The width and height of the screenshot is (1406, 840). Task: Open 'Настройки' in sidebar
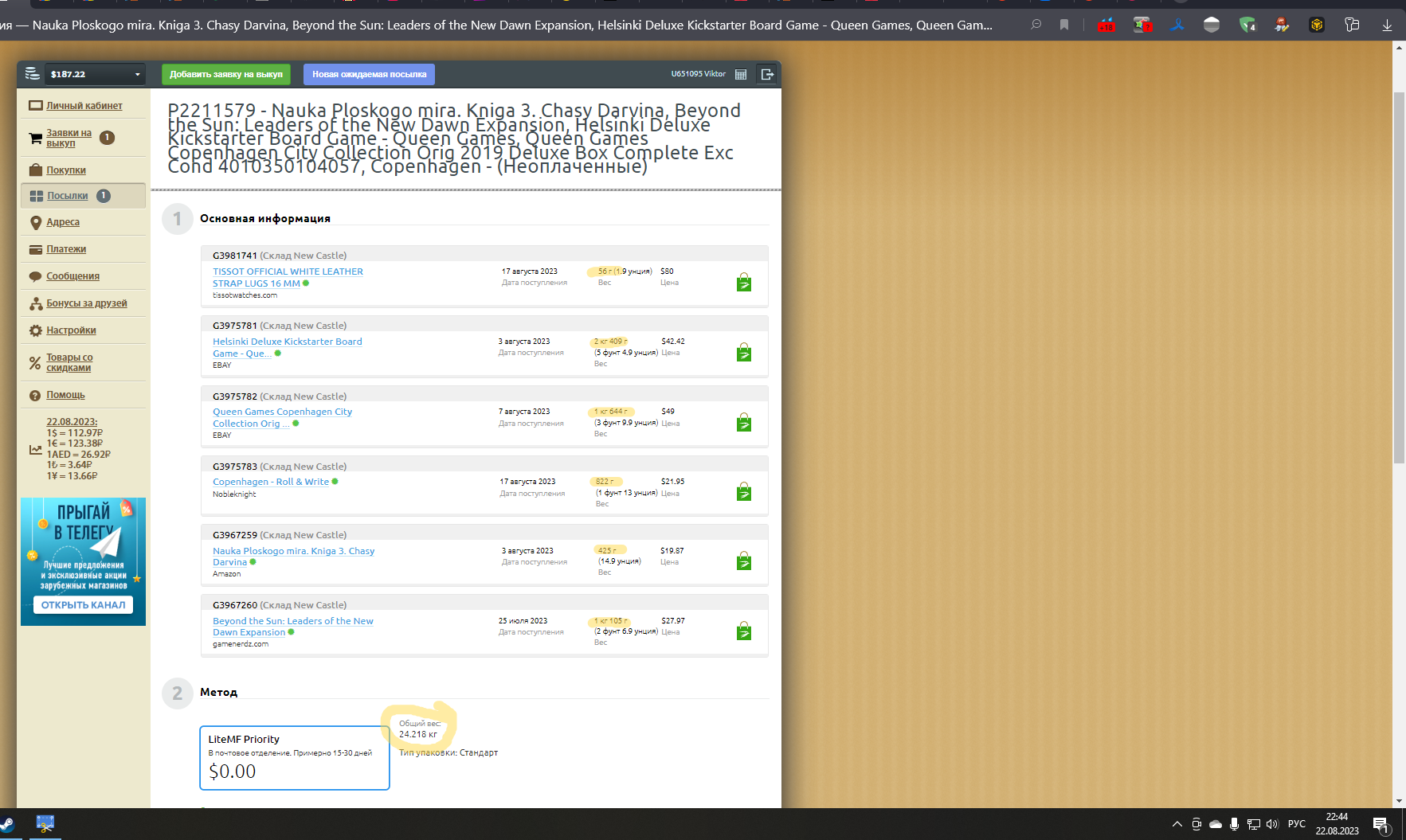click(x=71, y=330)
